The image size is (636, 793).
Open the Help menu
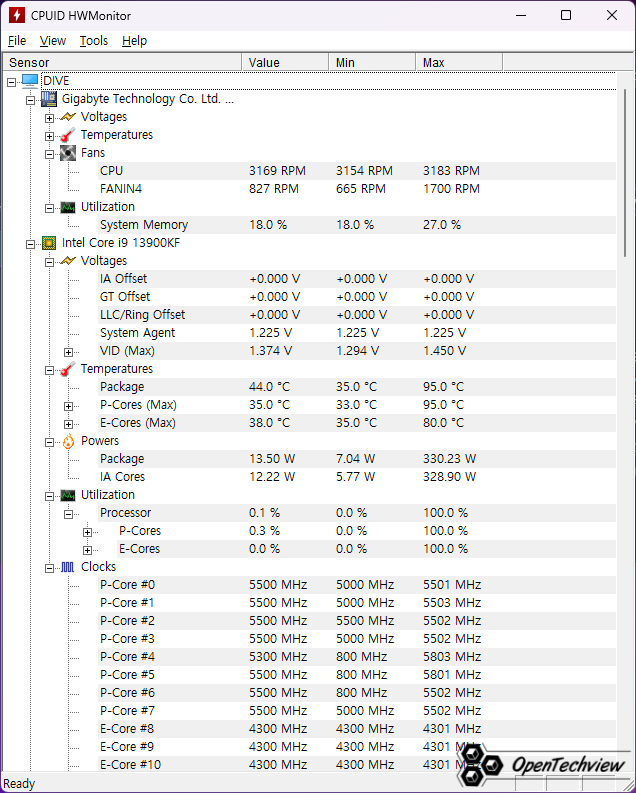tap(134, 41)
